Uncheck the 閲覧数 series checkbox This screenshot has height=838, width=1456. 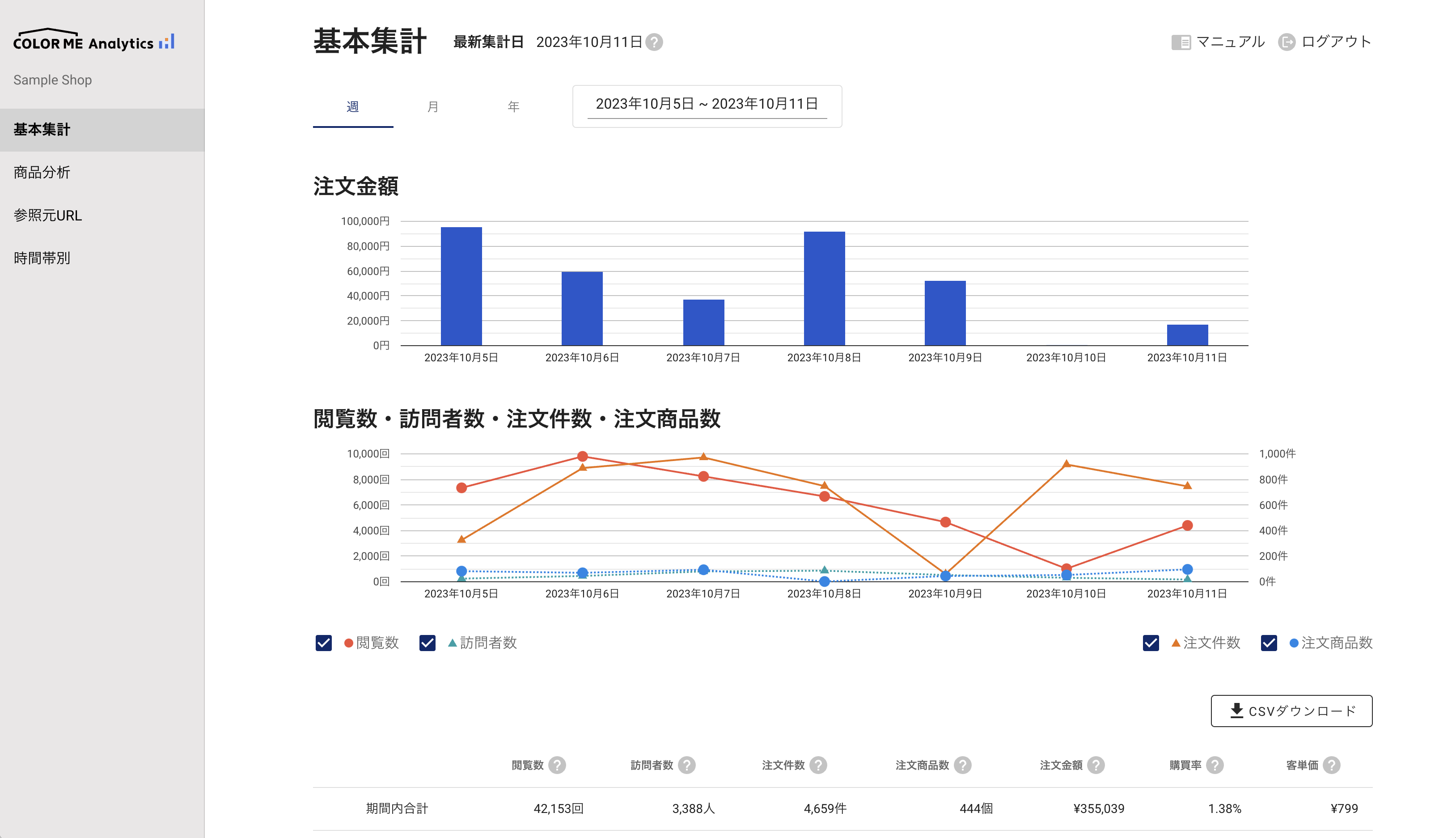(x=324, y=643)
